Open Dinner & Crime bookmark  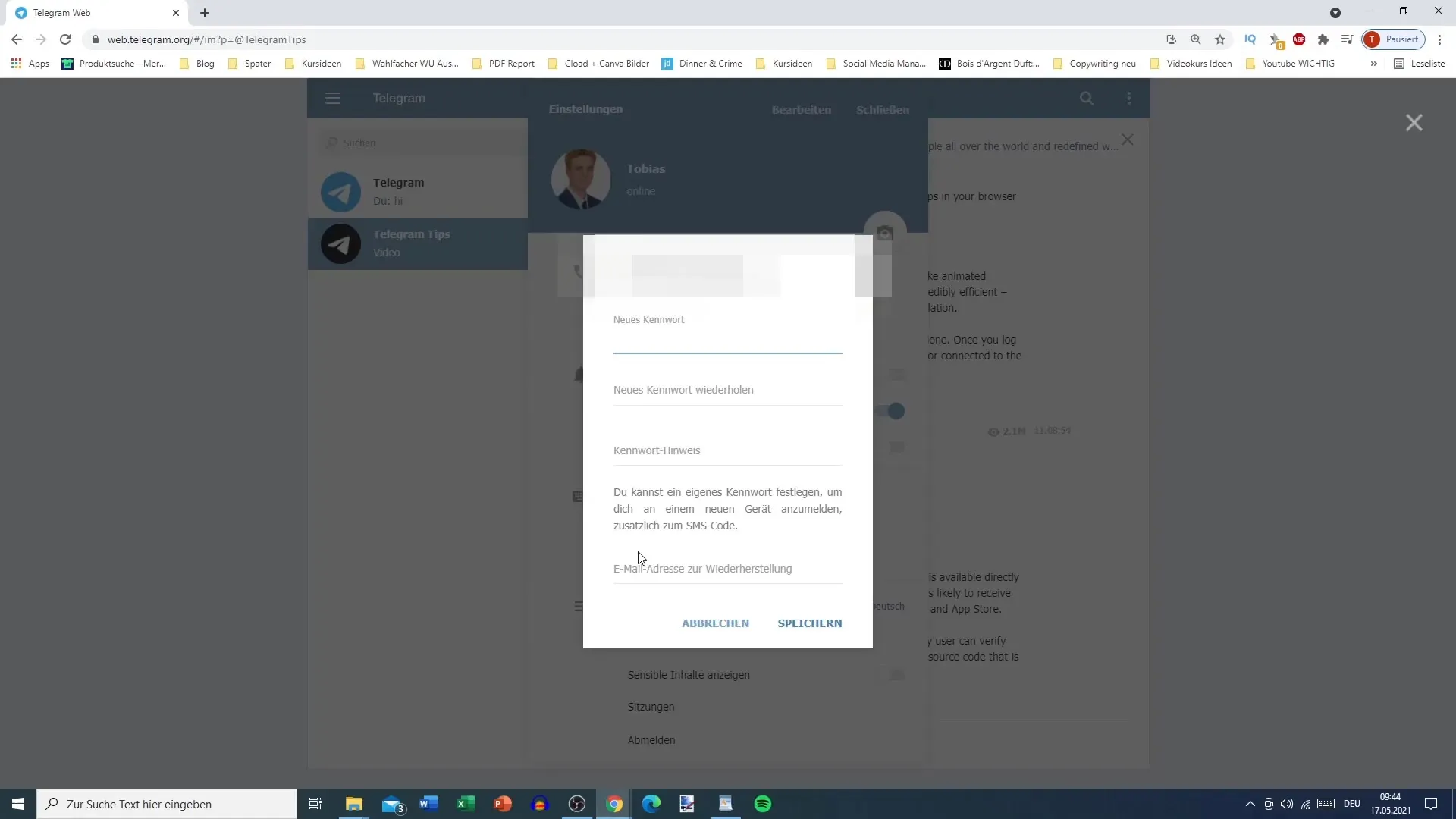[702, 64]
